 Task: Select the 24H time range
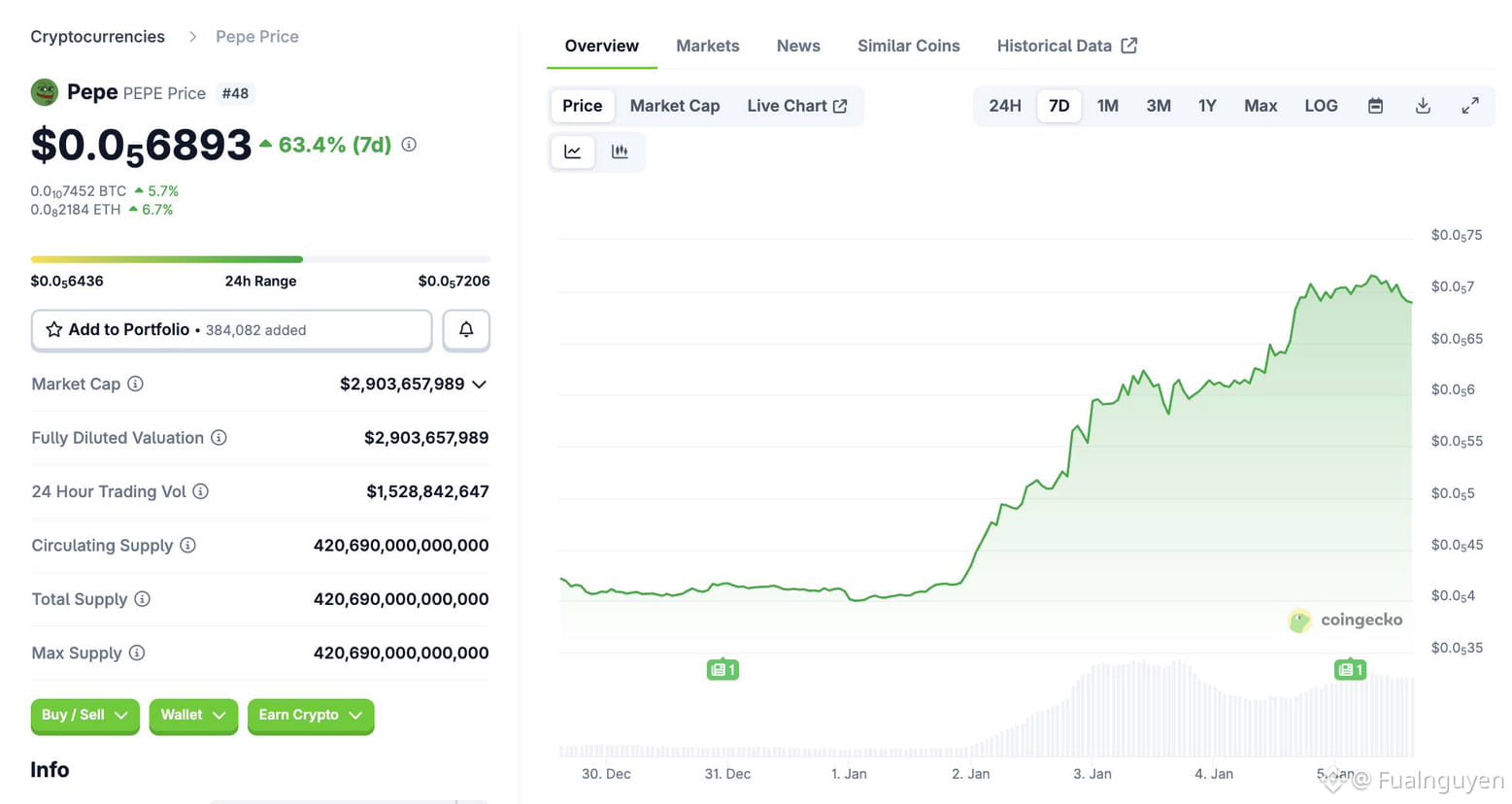[x=1005, y=106]
